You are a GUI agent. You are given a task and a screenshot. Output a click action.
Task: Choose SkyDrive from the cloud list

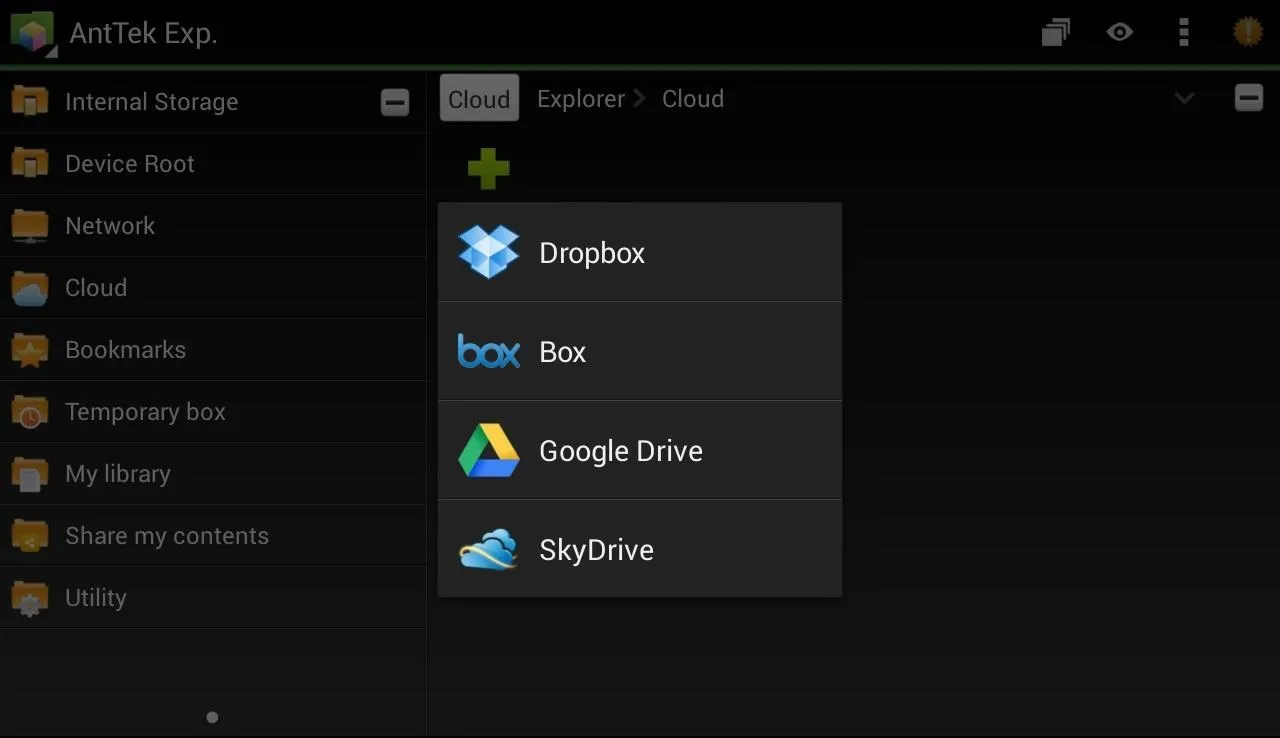640,549
